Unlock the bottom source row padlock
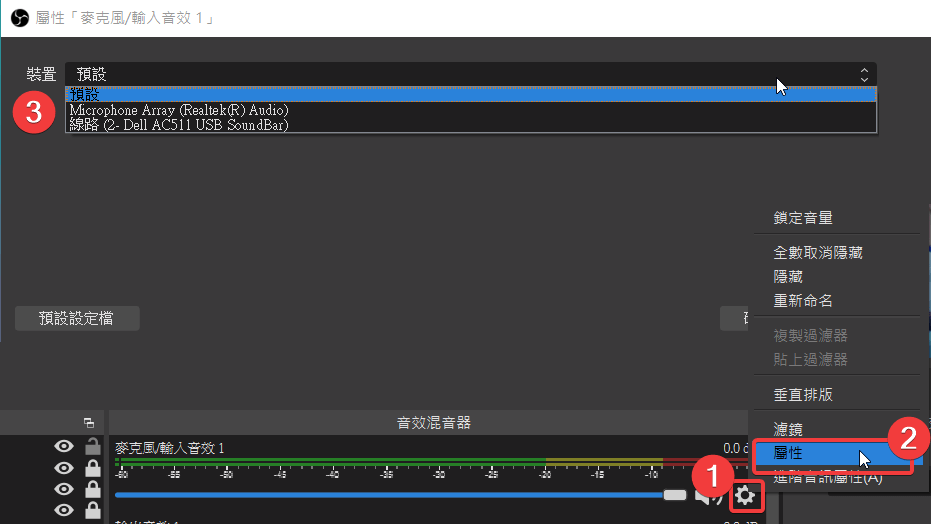The height and width of the screenshot is (524, 931). [x=92, y=510]
